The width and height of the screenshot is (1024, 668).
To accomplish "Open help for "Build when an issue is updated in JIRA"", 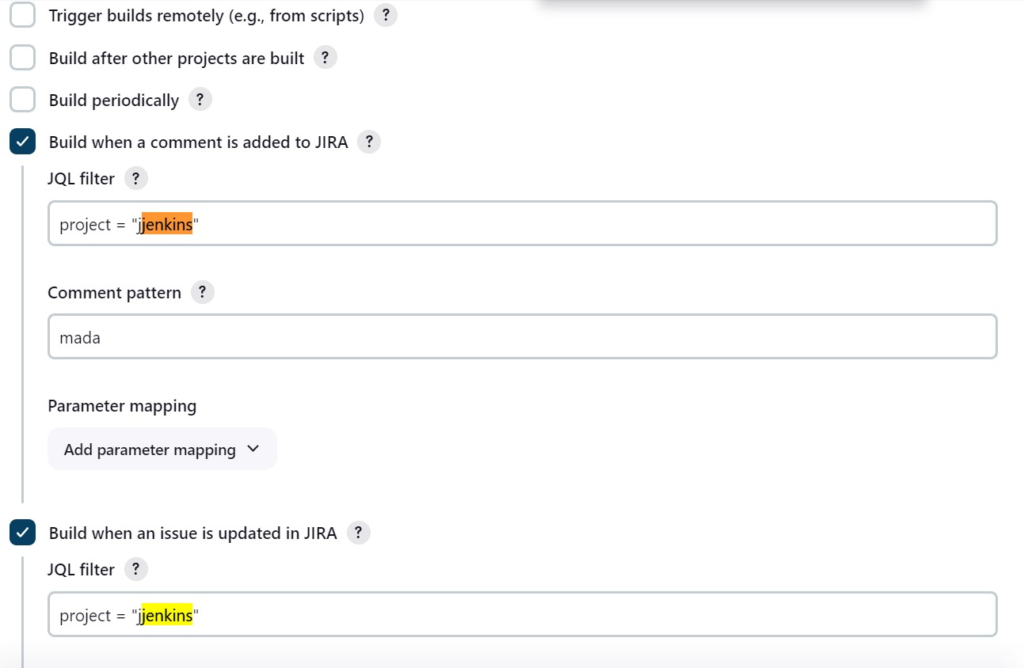I will [x=358, y=532].
